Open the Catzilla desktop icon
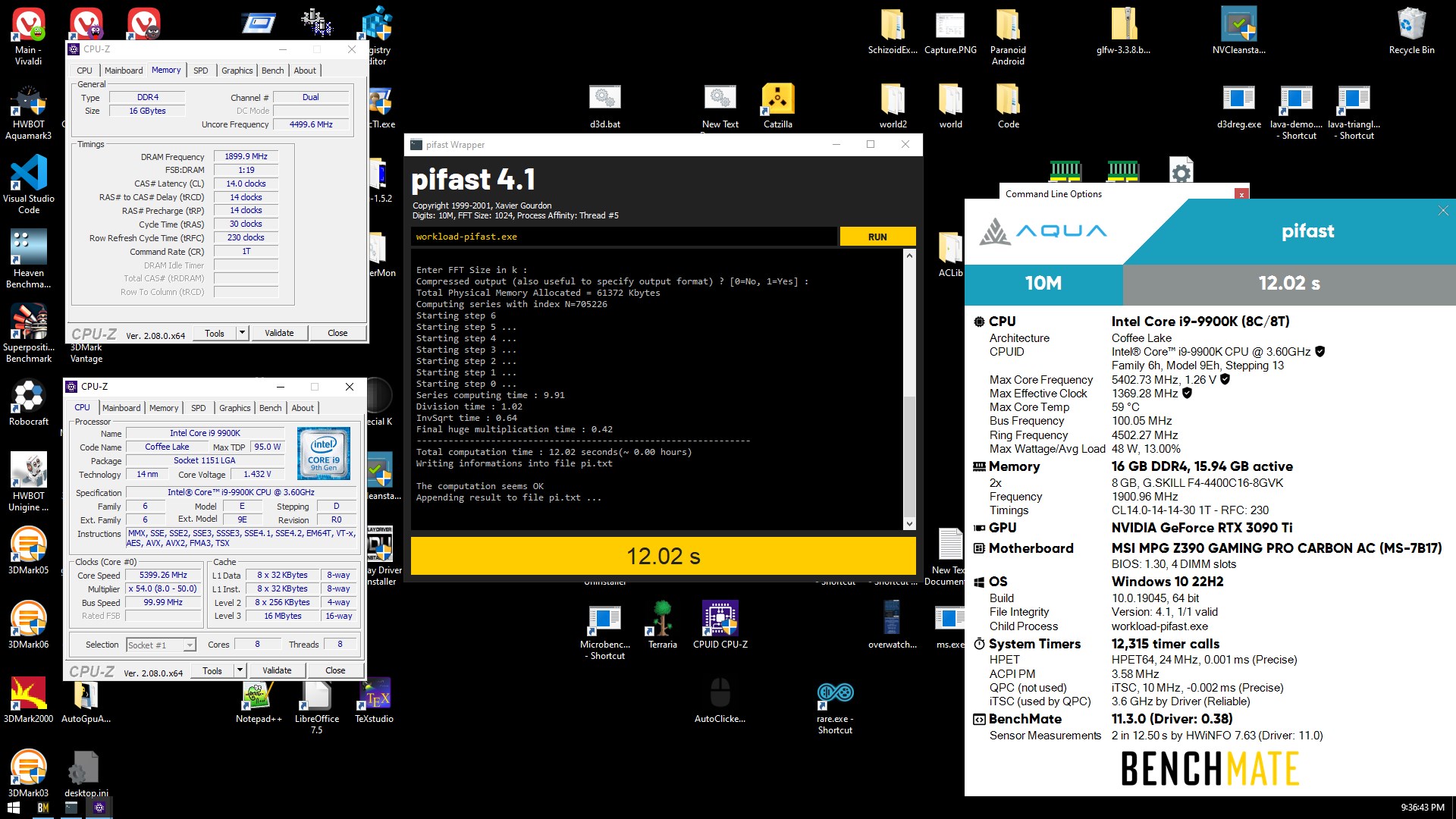 coord(777,105)
